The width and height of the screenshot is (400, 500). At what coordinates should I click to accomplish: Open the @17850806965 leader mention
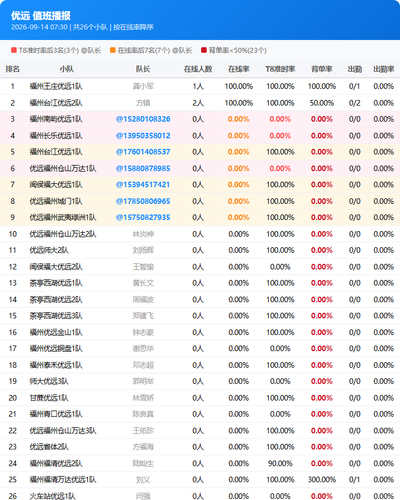pyautogui.click(x=143, y=201)
